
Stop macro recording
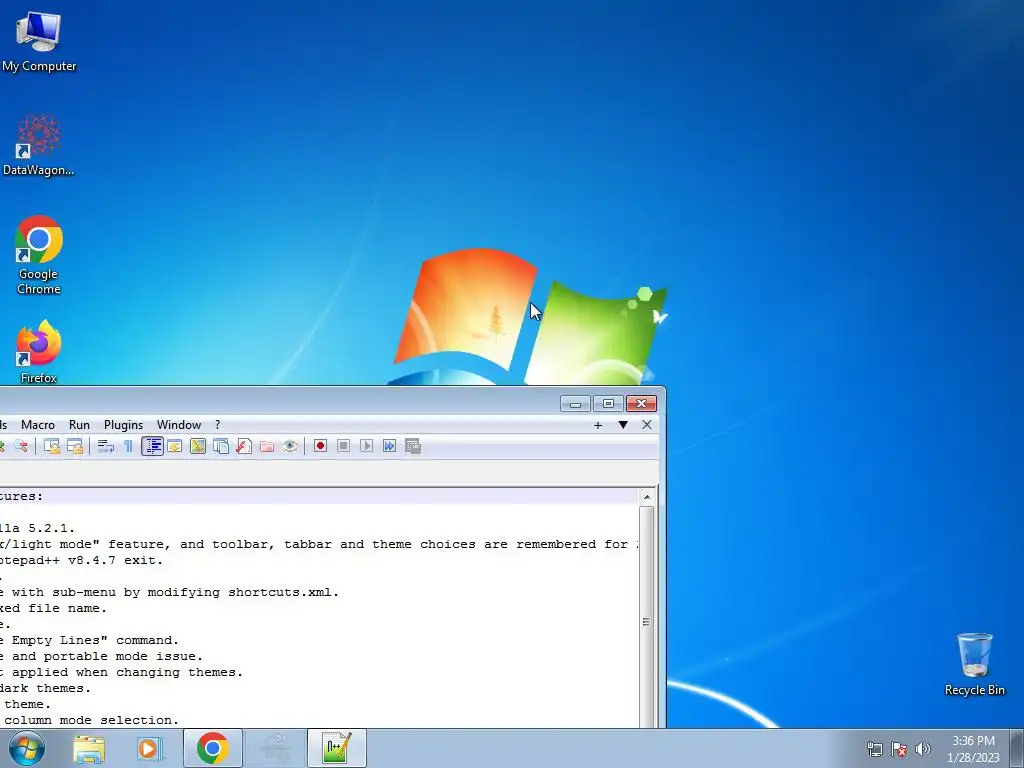(x=344, y=446)
